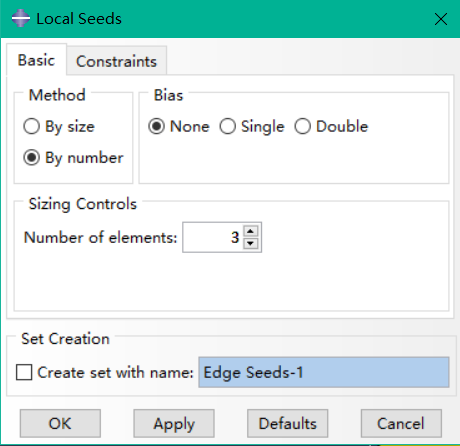Image resolution: width=460 pixels, height=446 pixels.
Task: Switch to the Basic tab
Action: point(36,60)
